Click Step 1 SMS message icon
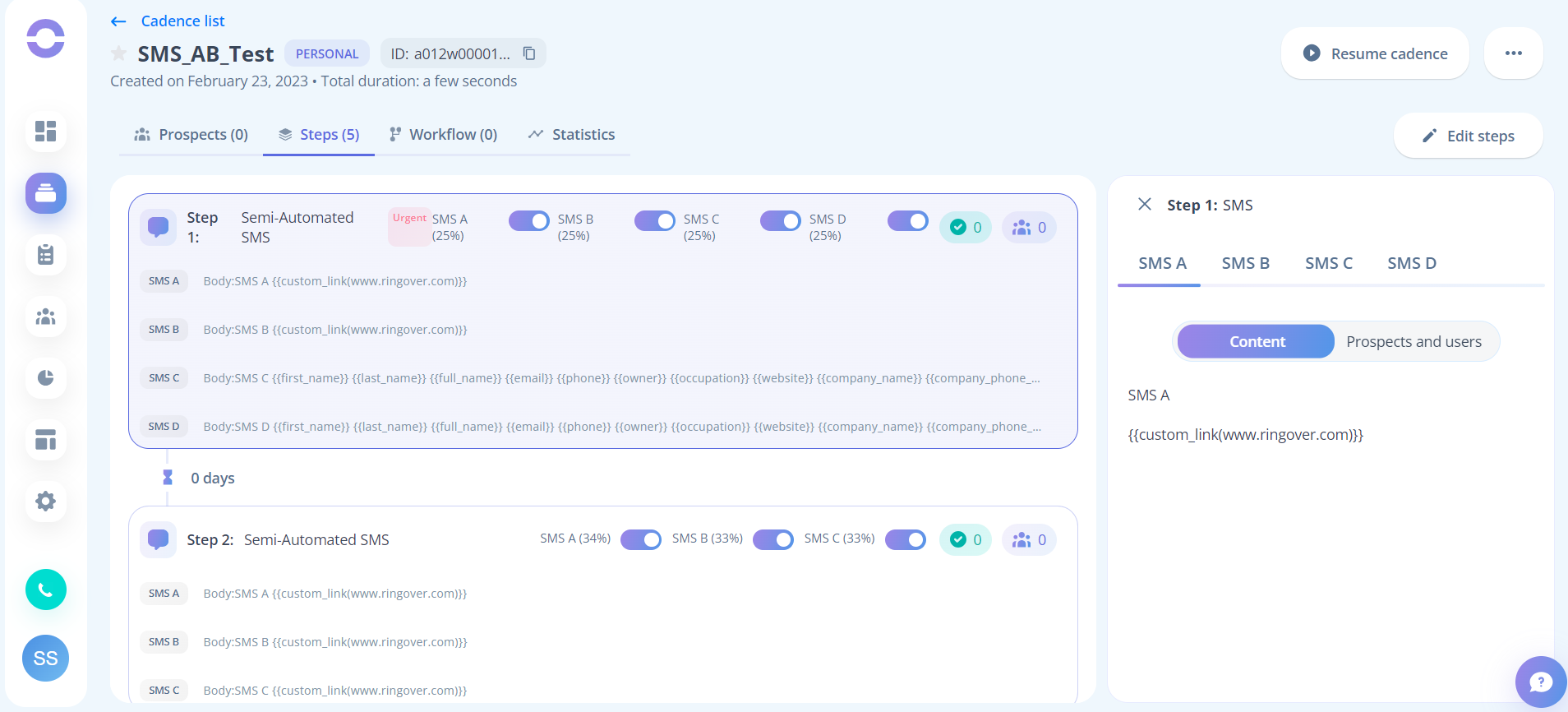This screenshot has height=712, width=1568. point(158,227)
